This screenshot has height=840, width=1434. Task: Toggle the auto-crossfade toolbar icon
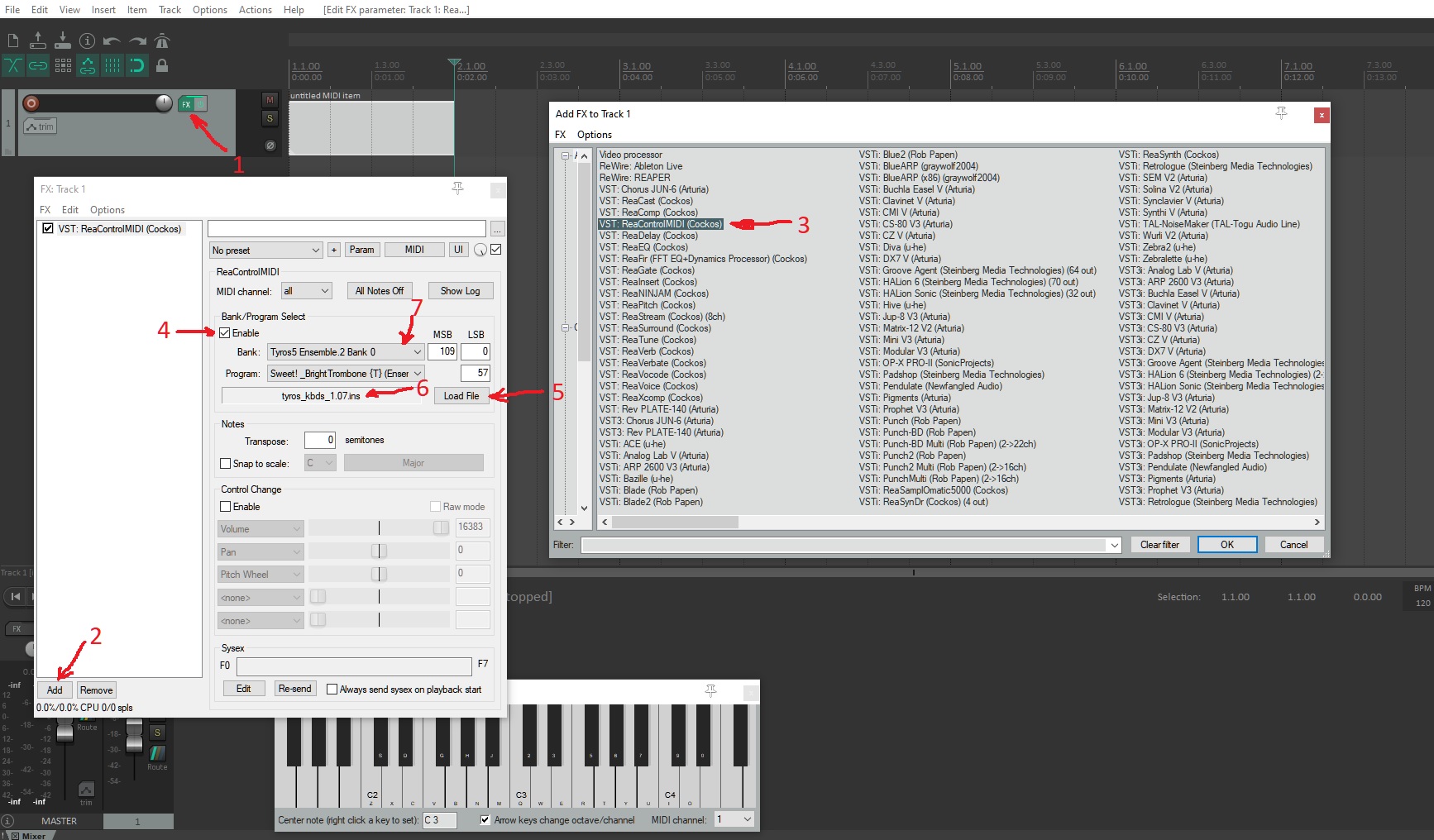[x=12, y=65]
